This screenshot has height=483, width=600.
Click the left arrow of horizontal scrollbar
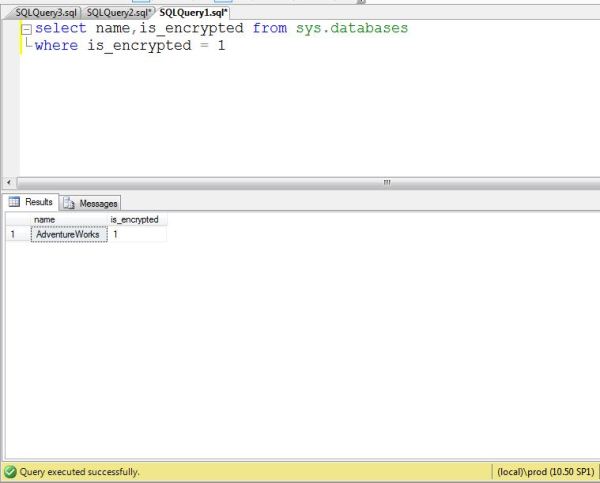10,182
